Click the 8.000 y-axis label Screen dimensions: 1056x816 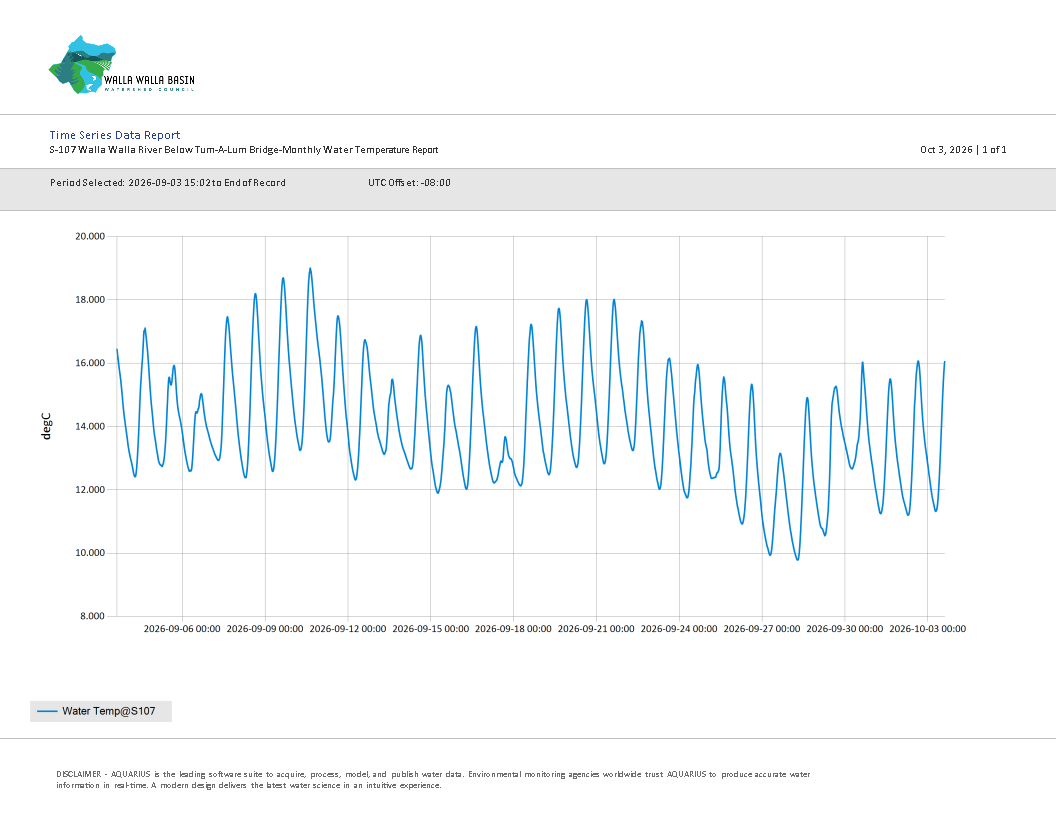point(93,616)
